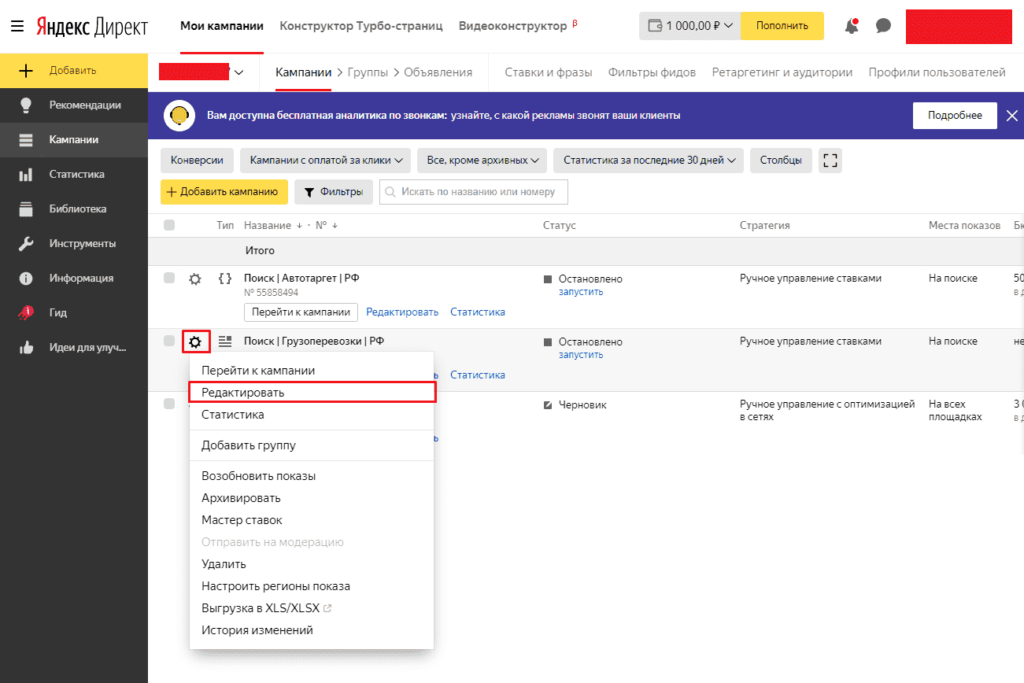Viewport: 1024px width, 683px height.
Task: Click the funnel icon on Фильтры button
Action: (310, 192)
